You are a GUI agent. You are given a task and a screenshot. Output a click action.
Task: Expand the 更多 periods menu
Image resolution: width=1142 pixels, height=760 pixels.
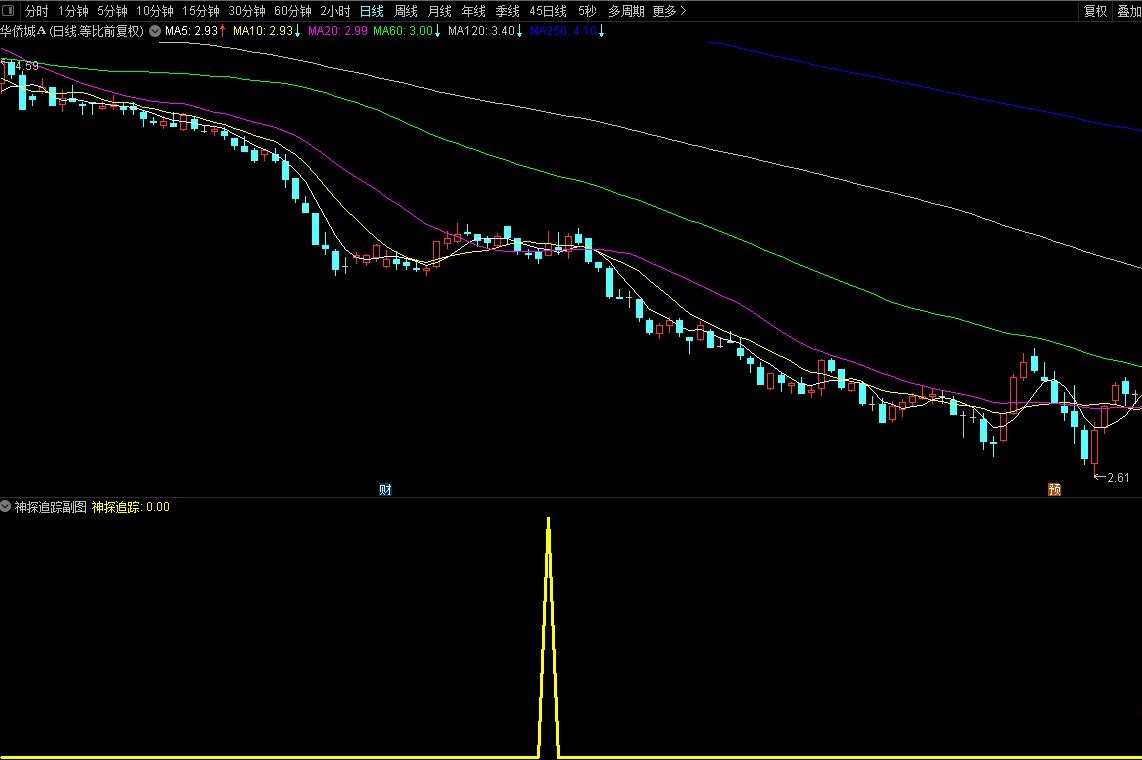669,11
